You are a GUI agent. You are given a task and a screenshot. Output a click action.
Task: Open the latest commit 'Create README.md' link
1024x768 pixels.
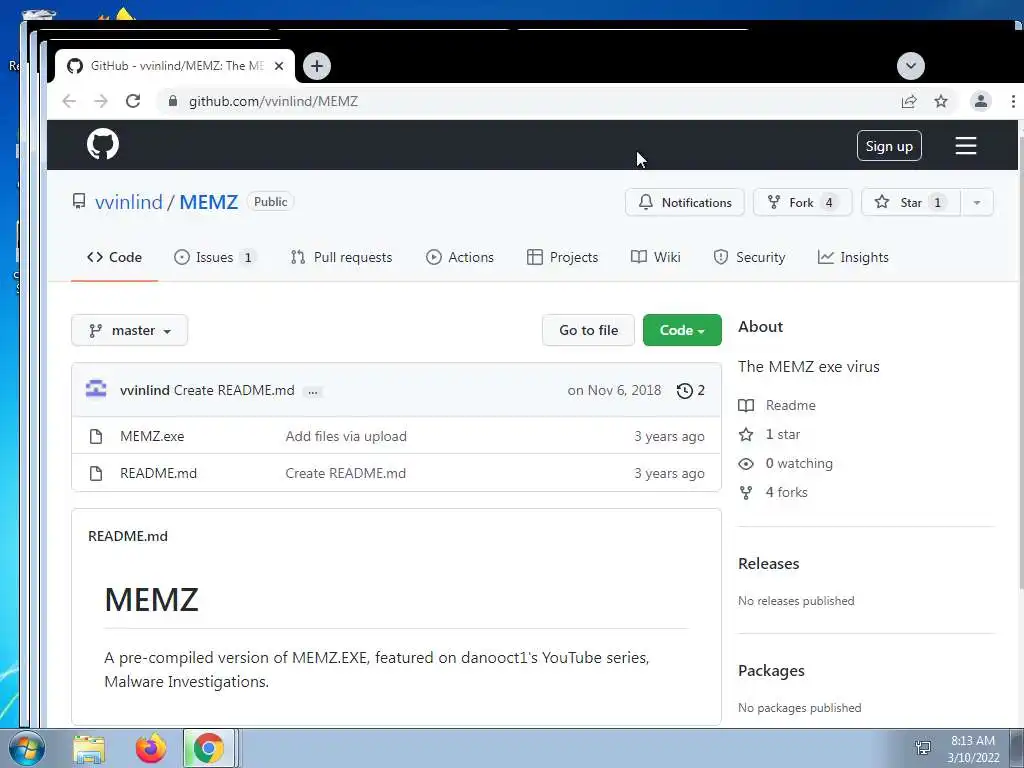tap(234, 391)
